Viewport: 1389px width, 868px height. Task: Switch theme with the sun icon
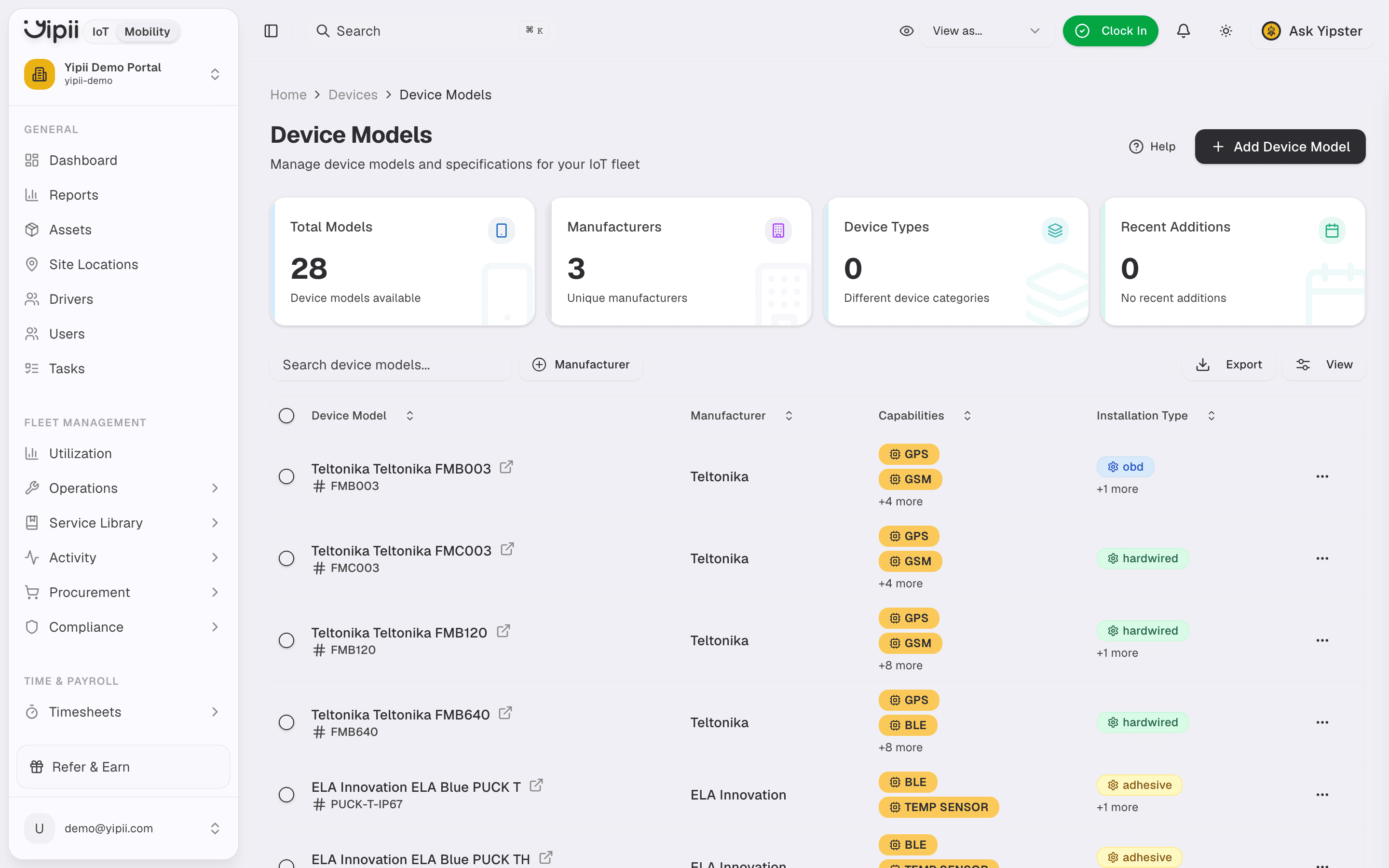click(1226, 31)
